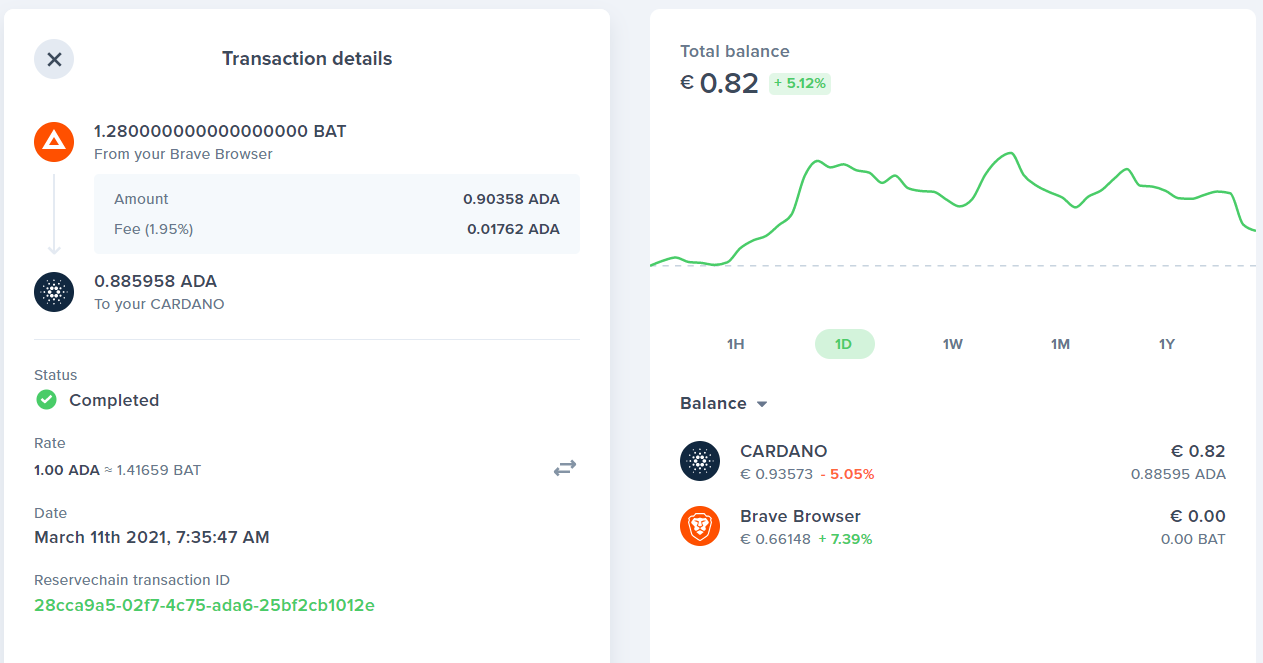Screen dimensions: 1263x663
Task: Click the 0.88595 ADA balance text
Action: click(1178, 474)
